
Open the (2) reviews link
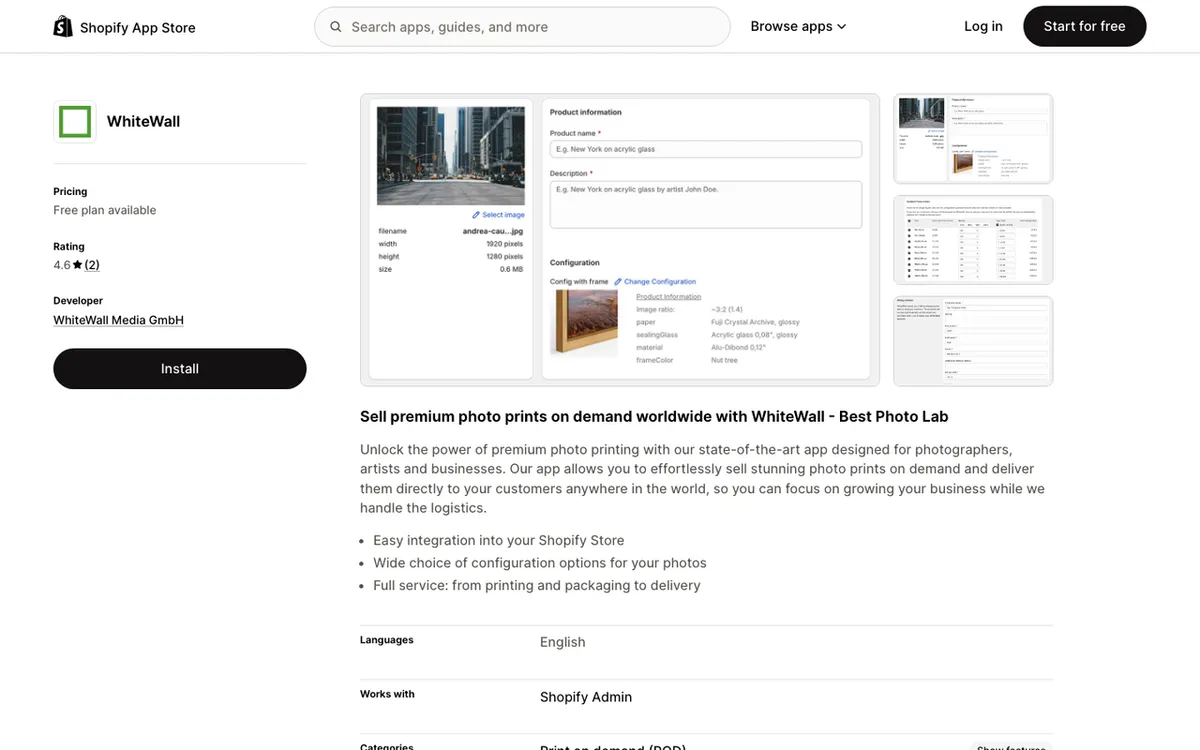(x=92, y=265)
